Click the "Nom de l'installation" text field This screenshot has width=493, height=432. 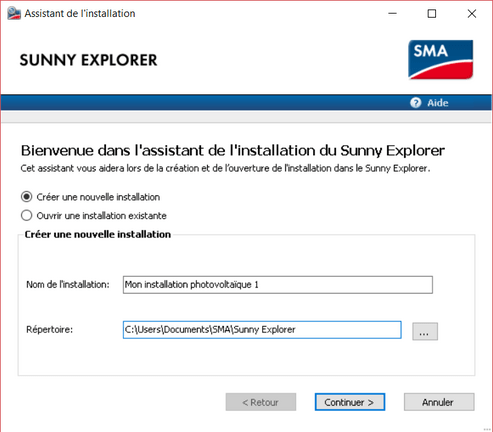(278, 285)
